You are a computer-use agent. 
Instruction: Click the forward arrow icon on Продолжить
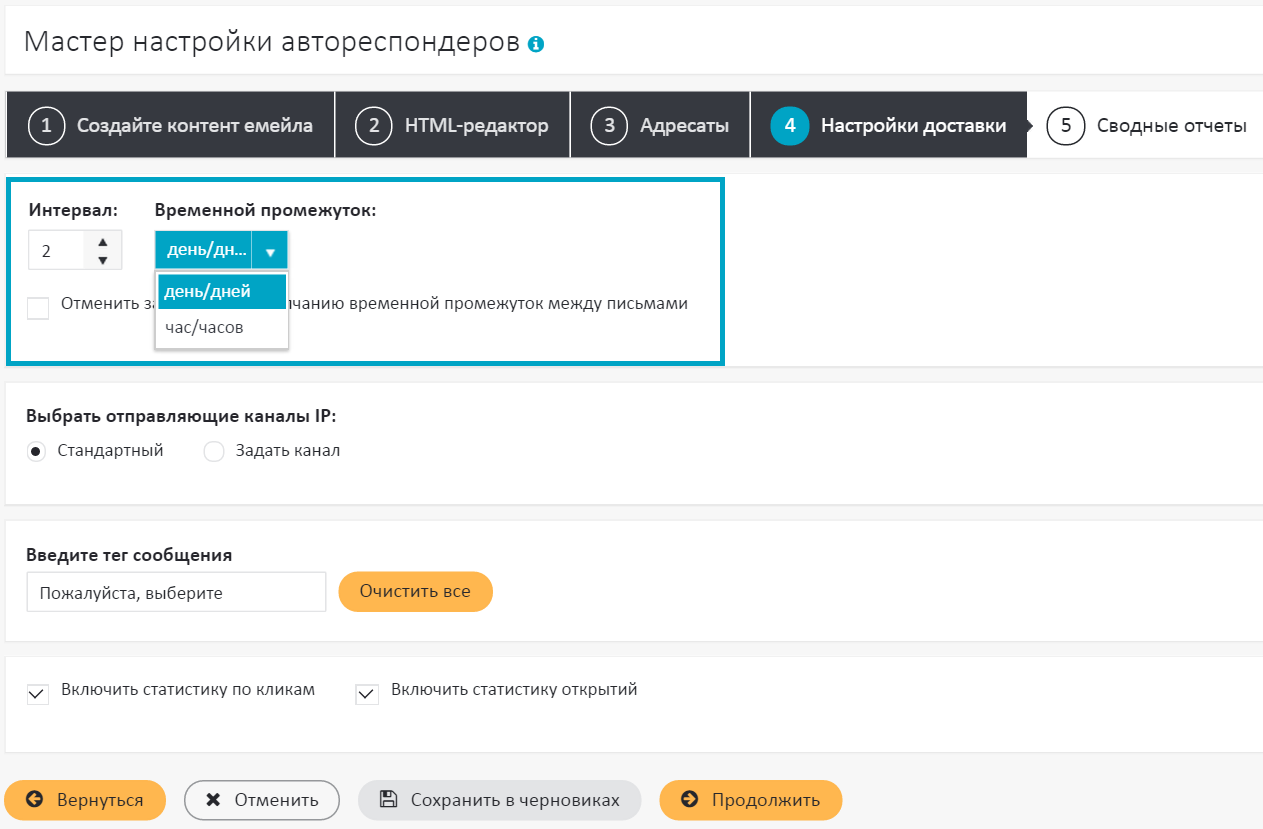pyautogui.click(x=689, y=800)
